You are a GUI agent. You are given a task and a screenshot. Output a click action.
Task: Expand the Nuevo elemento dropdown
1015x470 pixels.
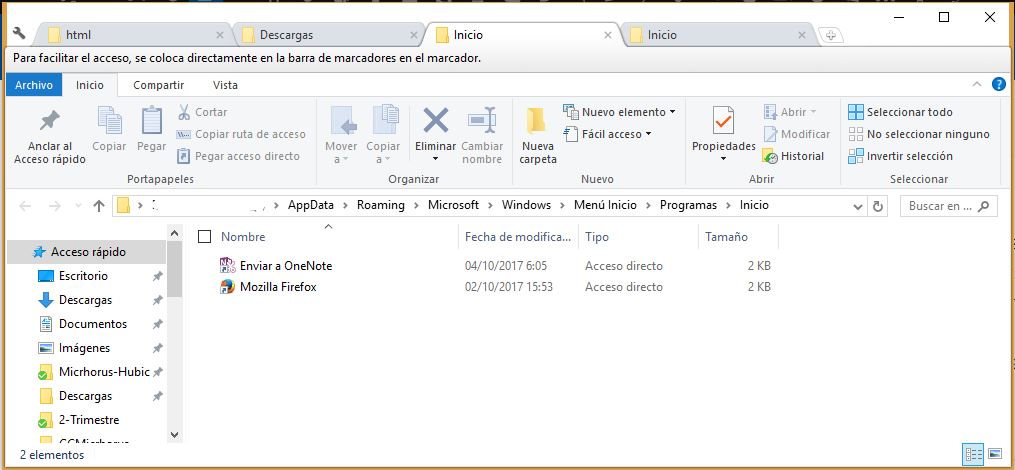pyautogui.click(x=672, y=112)
